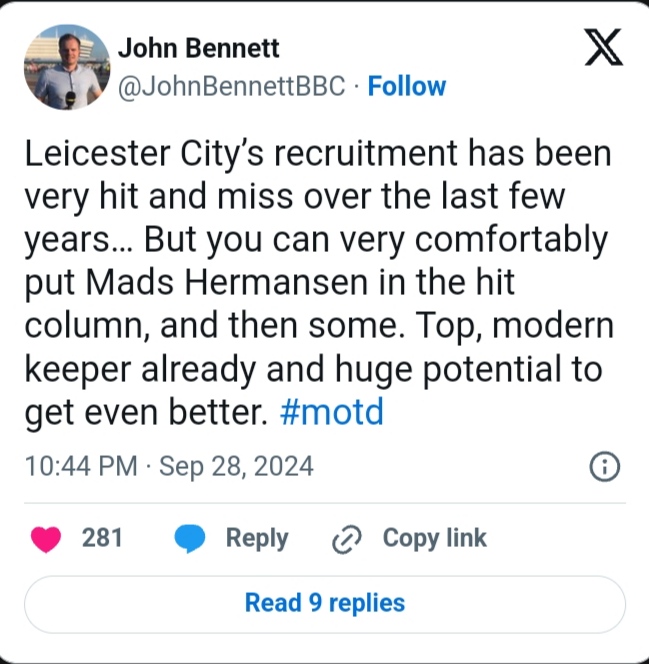Image resolution: width=649 pixels, height=664 pixels.
Task: Click the 10:44 PM time stamp
Action: click(80, 466)
